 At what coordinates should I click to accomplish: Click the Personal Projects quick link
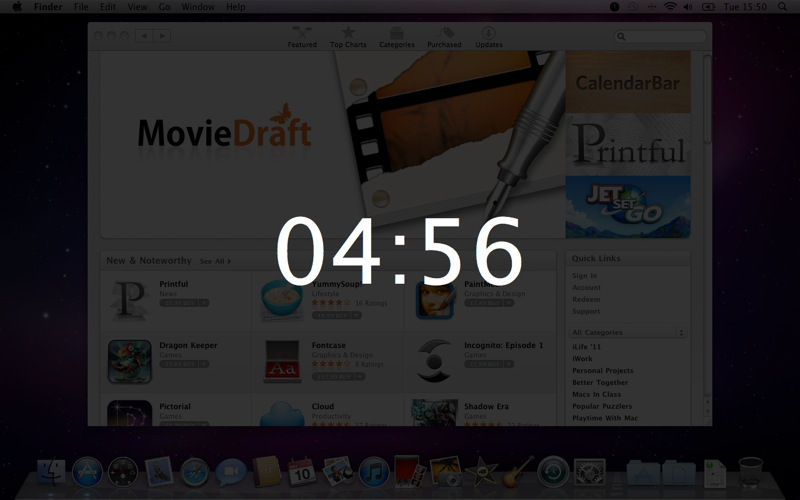[603, 370]
